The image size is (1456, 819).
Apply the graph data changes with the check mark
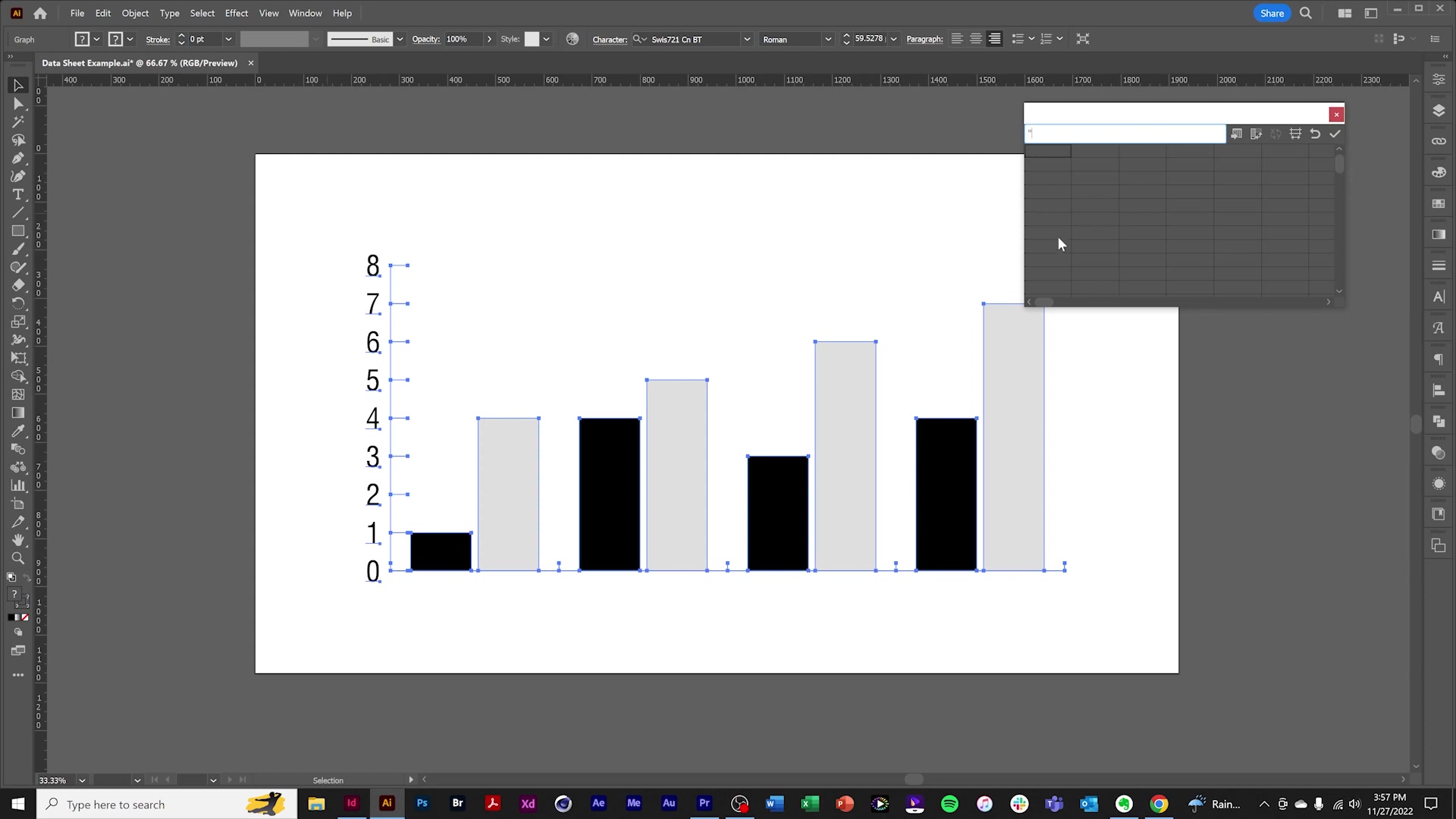[1335, 133]
